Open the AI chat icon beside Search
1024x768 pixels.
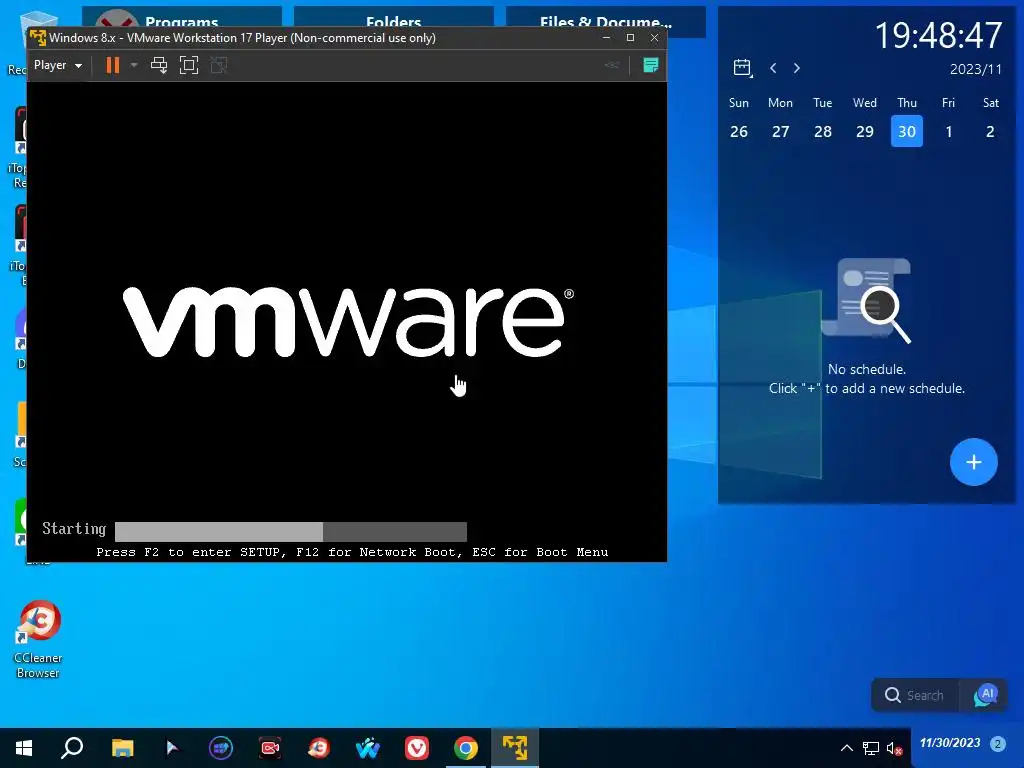(985, 695)
